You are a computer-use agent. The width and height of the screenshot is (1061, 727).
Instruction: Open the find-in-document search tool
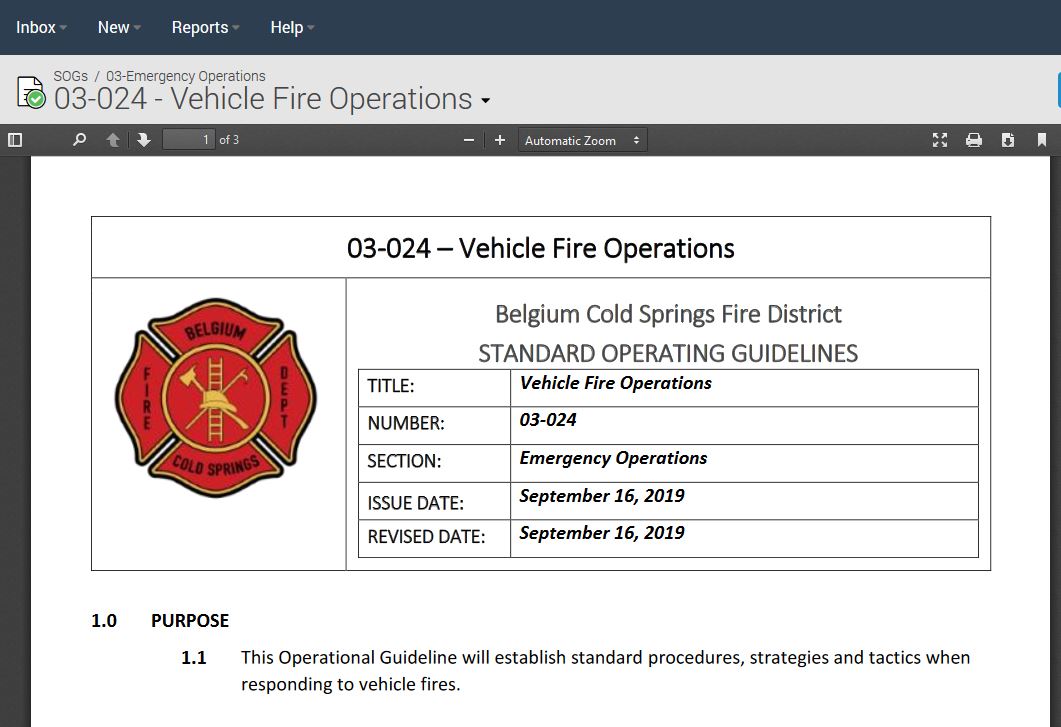pyautogui.click(x=80, y=140)
